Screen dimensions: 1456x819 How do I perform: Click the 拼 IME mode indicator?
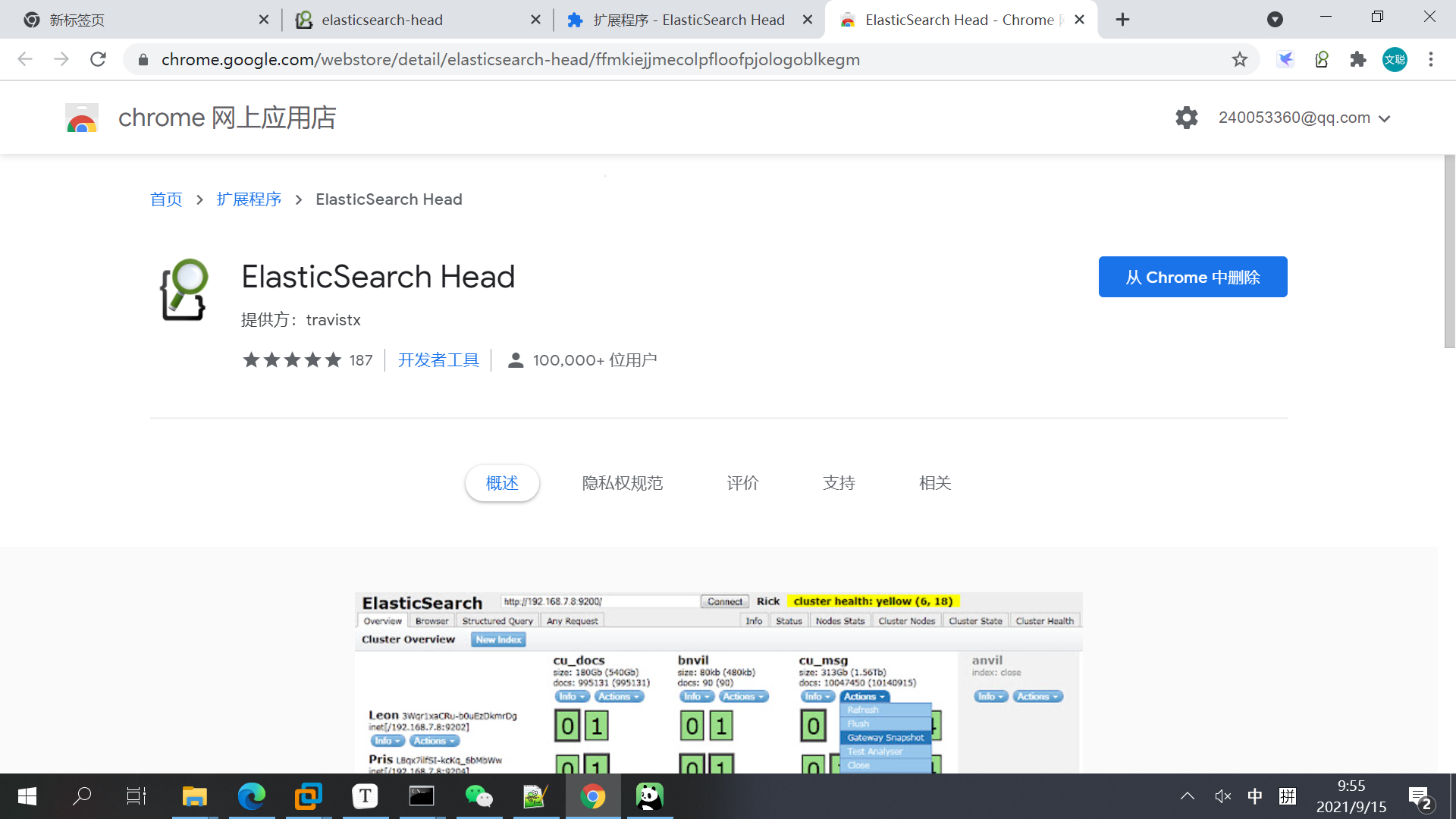click(1288, 796)
